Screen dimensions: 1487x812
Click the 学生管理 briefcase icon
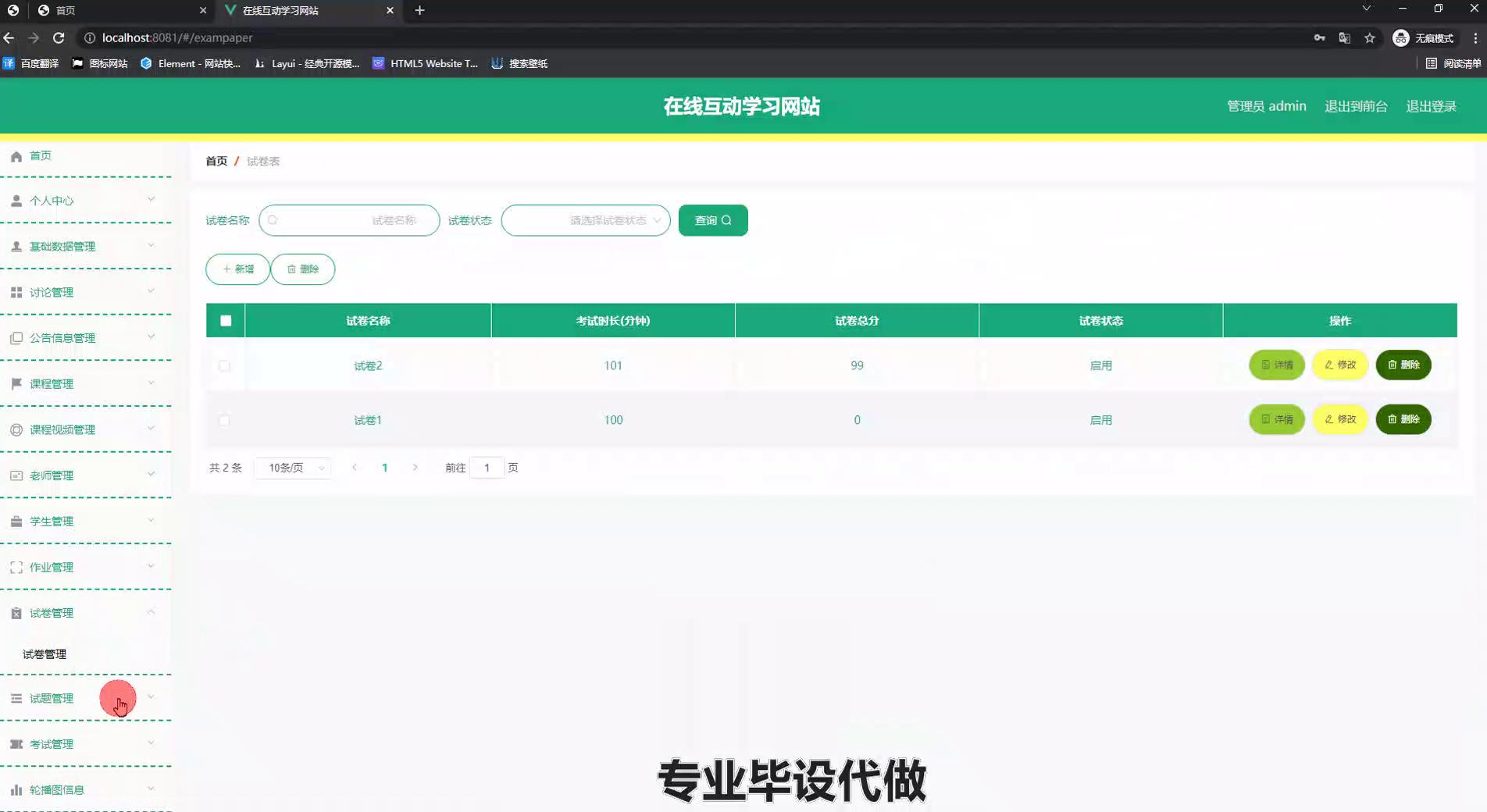coord(16,522)
